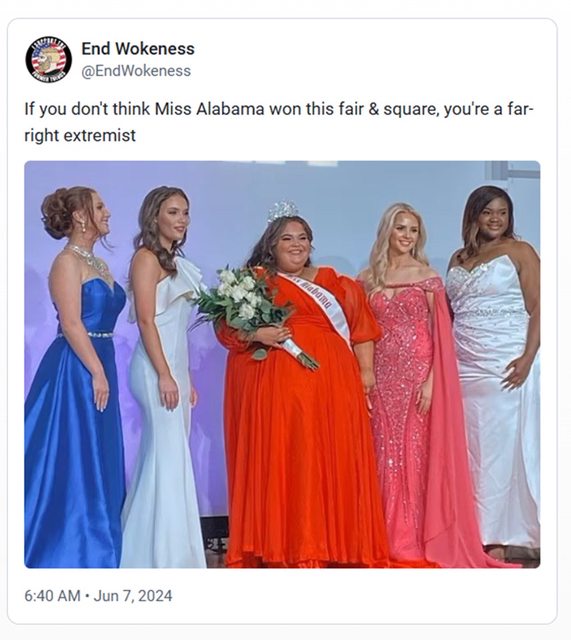The image size is (571, 640).
Task: Click the Alabama sash in the photo
Action: click(319, 305)
